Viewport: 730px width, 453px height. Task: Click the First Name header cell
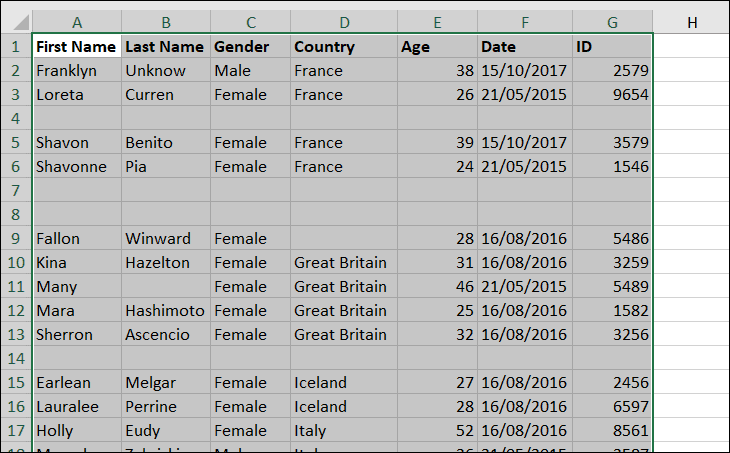coord(77,46)
